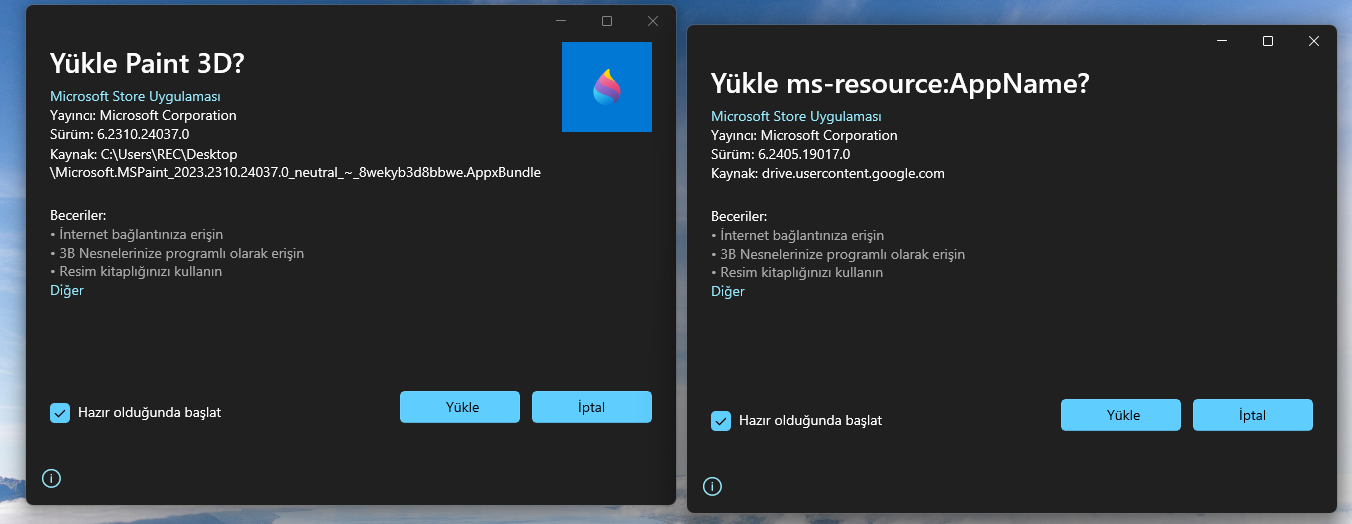Screen dimensions: 1352x524
Task: Close the ms-resource:AppName installer window
Action: tap(1314, 41)
